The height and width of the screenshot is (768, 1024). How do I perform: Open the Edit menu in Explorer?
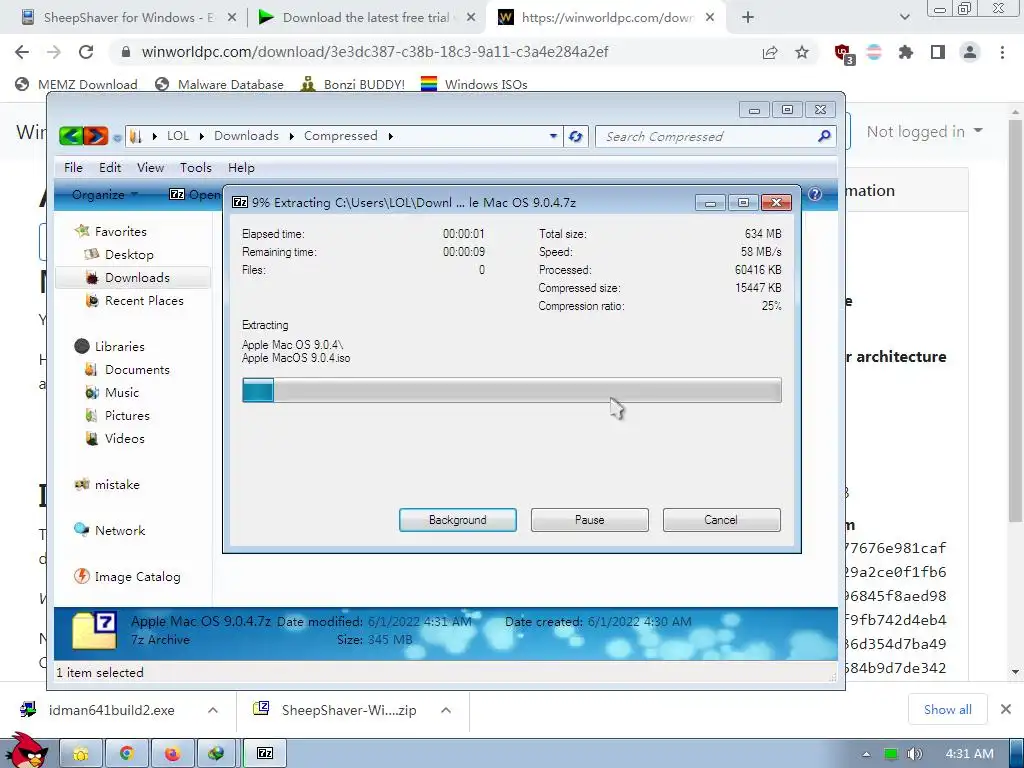110,168
